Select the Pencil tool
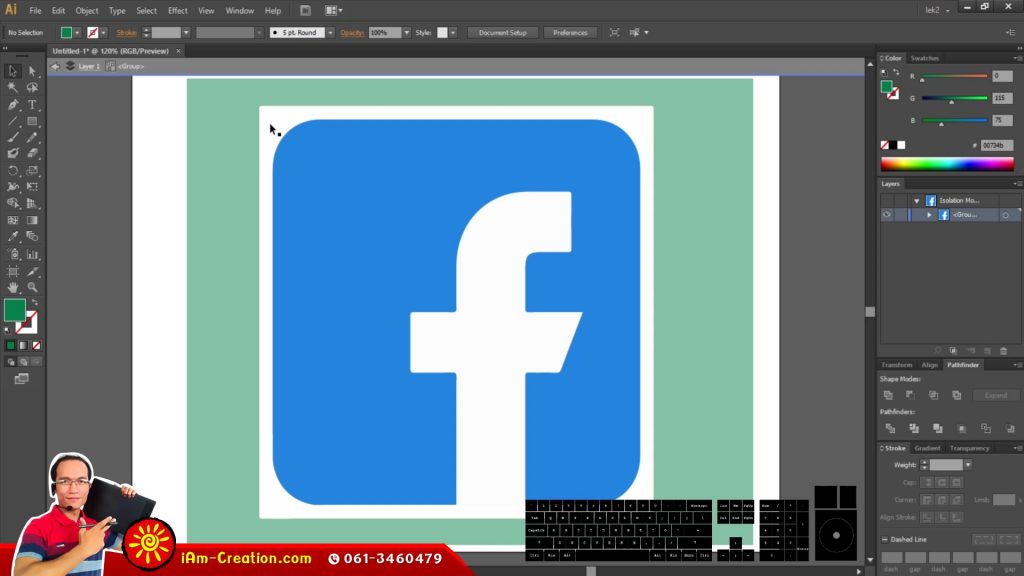The height and width of the screenshot is (576, 1024). (x=32, y=137)
